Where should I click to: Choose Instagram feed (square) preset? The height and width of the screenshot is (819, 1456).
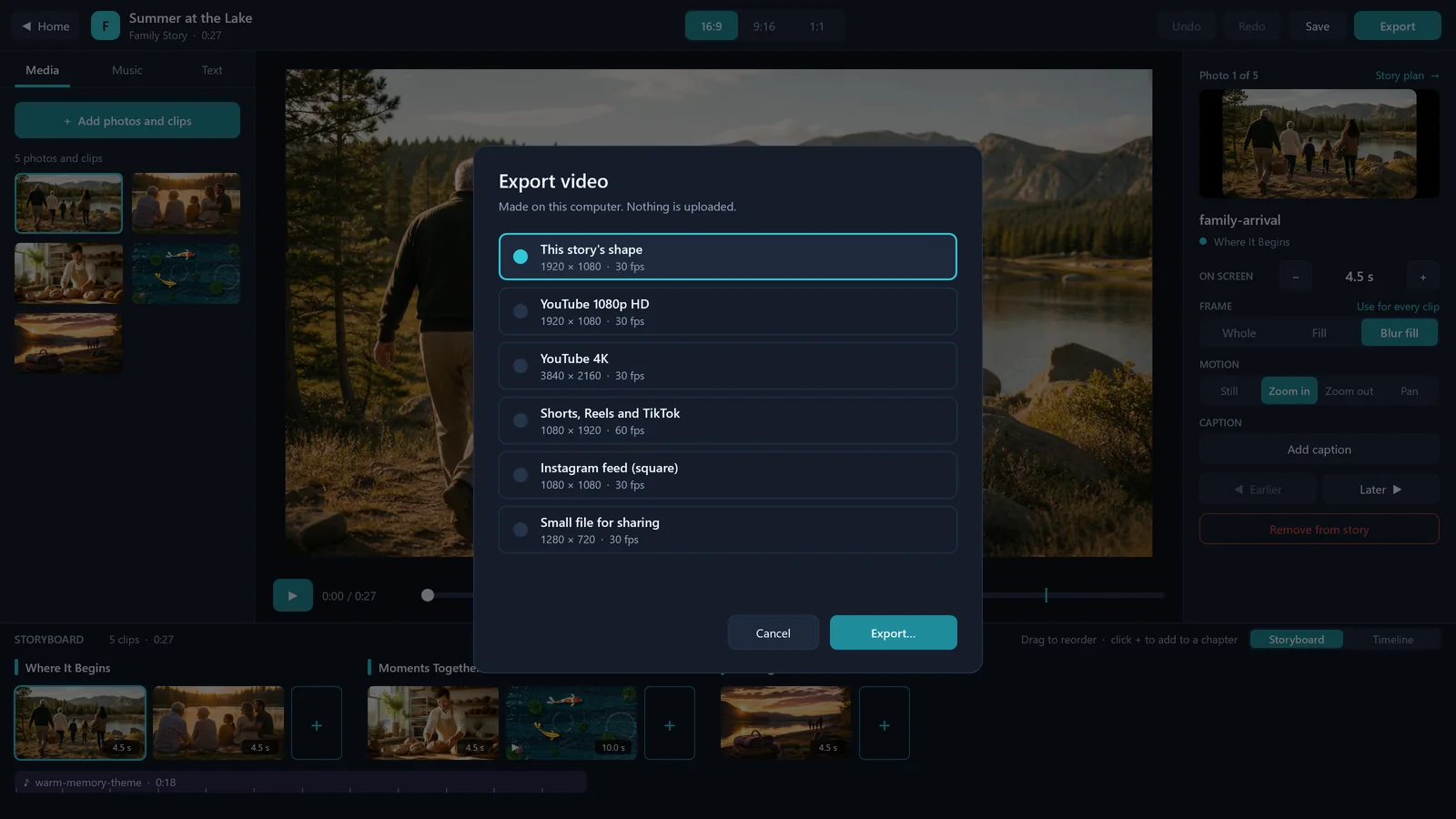point(727,475)
